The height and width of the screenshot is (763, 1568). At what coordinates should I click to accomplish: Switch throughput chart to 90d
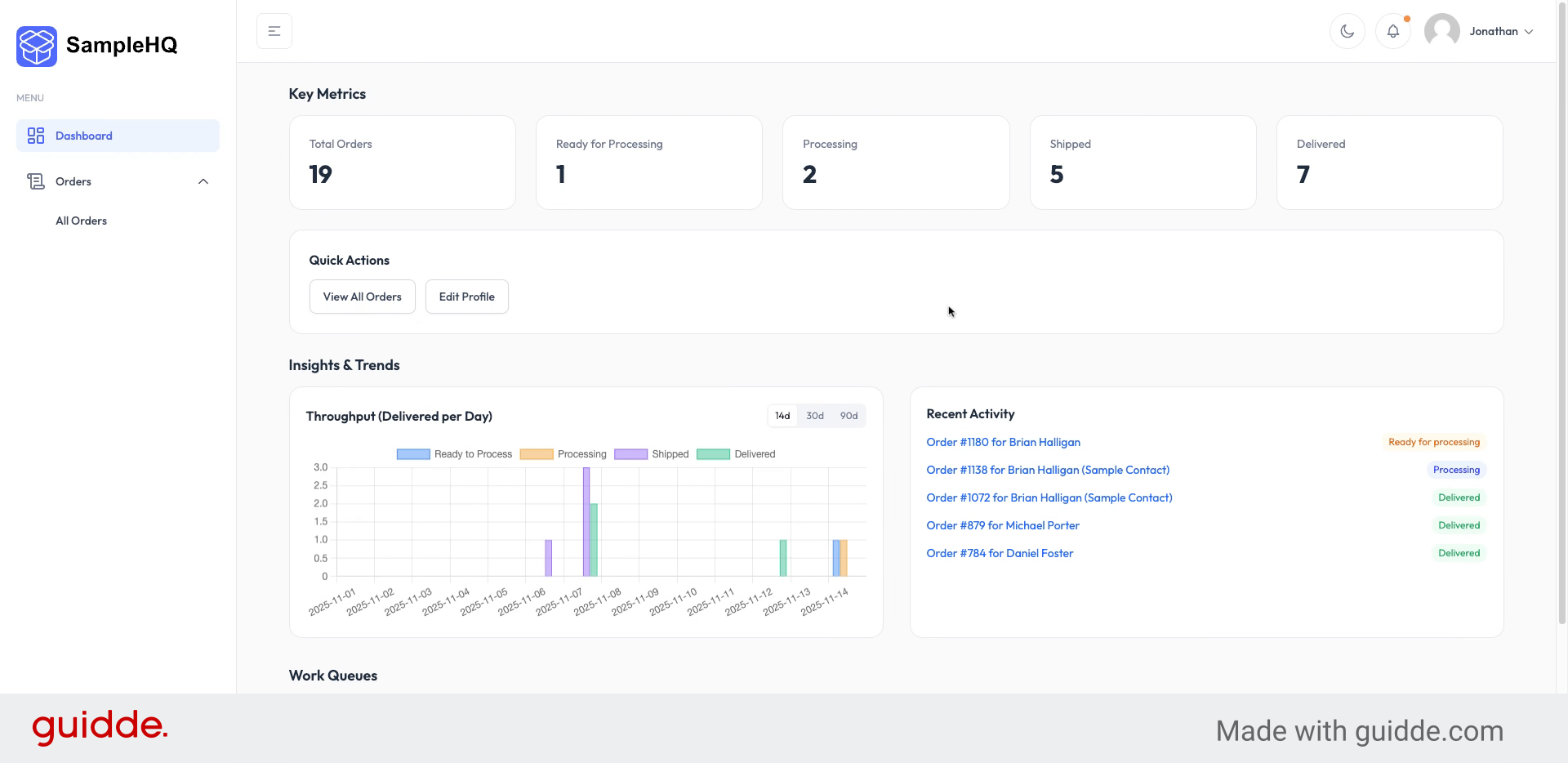click(x=849, y=416)
